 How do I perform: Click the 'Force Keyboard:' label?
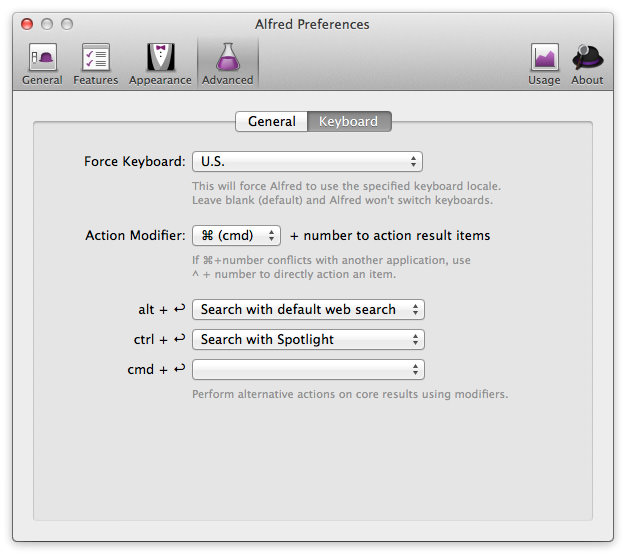coord(135,162)
